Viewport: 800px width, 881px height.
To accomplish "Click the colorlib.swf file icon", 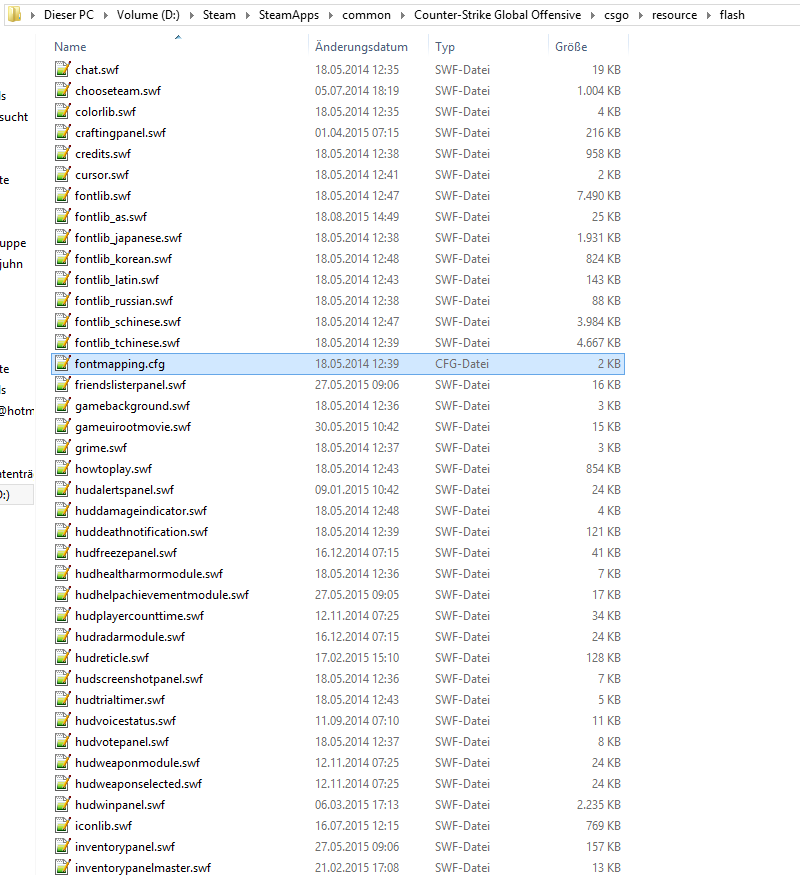I will (x=63, y=111).
